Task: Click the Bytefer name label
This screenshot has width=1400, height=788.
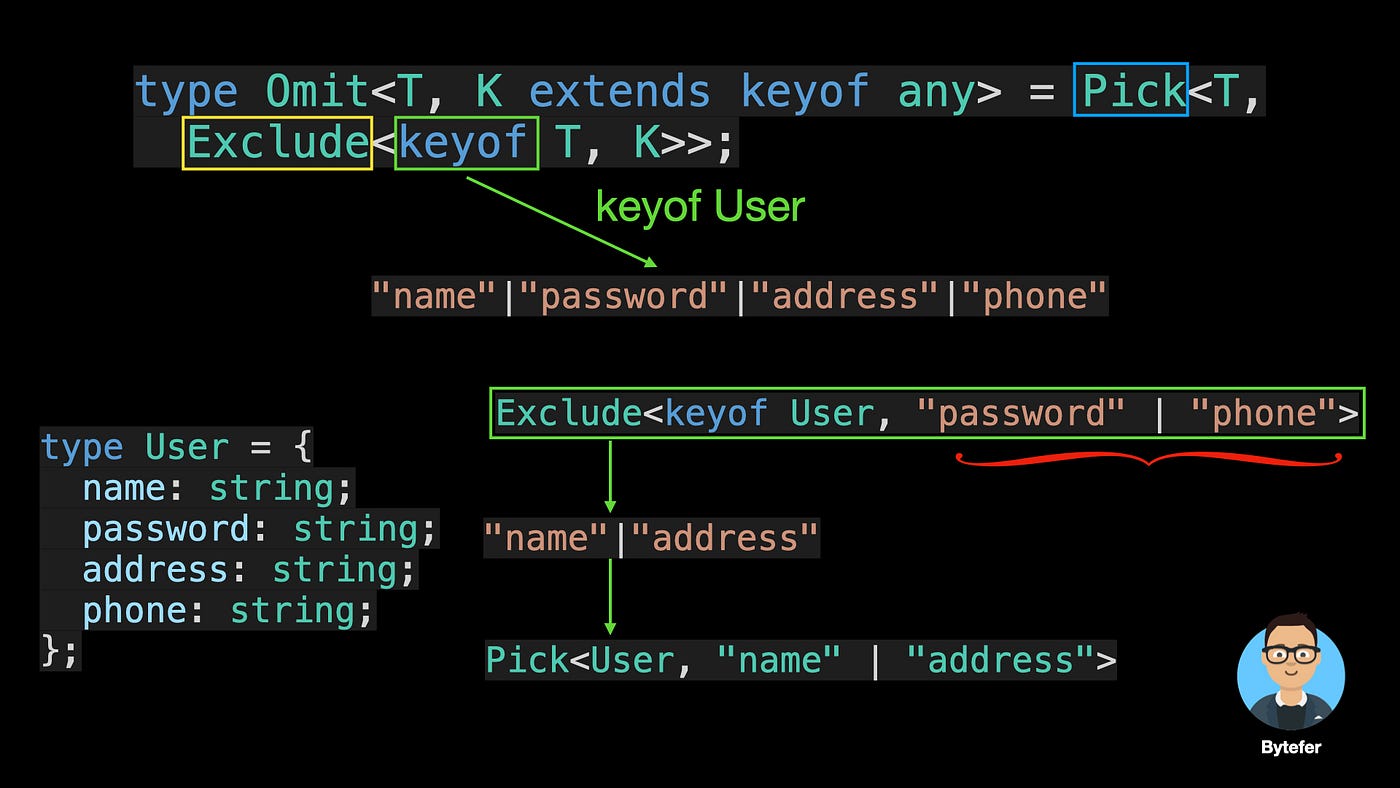Action: [x=1290, y=748]
